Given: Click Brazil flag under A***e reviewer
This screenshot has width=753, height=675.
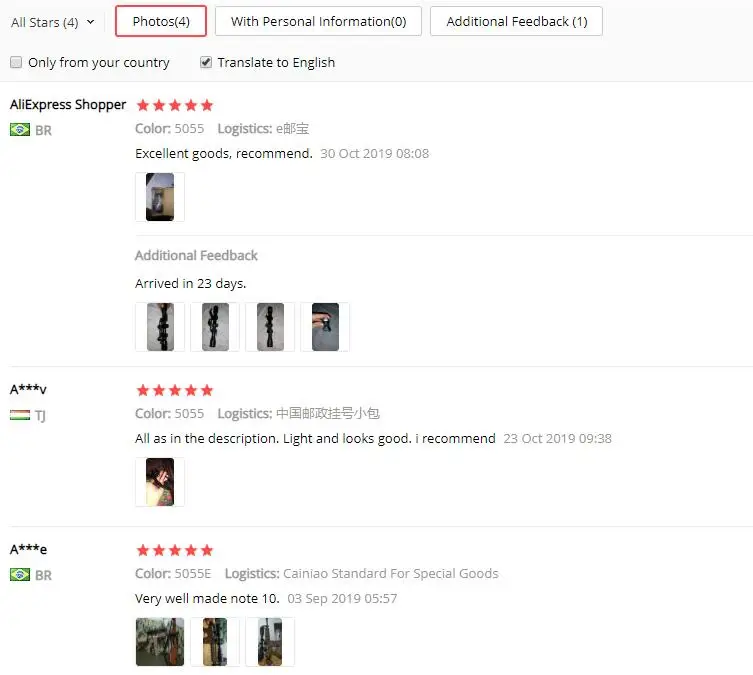Looking at the screenshot, I should 20,574.
